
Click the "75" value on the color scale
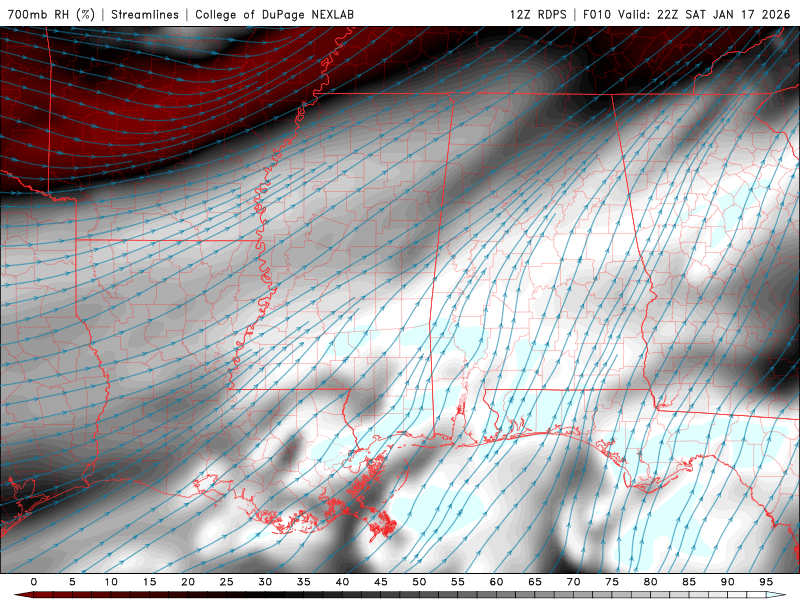612,582
